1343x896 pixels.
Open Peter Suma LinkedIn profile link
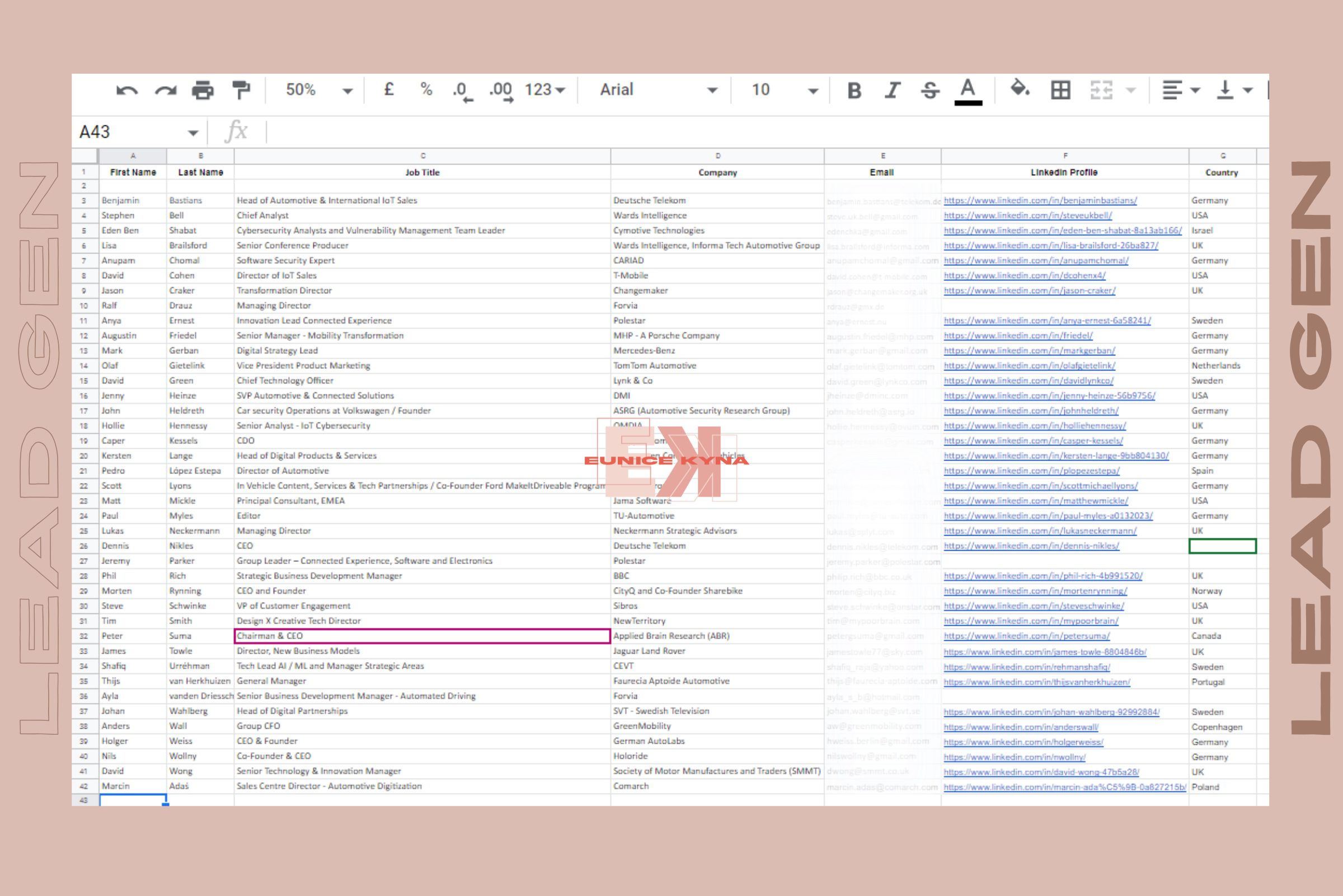1026,636
